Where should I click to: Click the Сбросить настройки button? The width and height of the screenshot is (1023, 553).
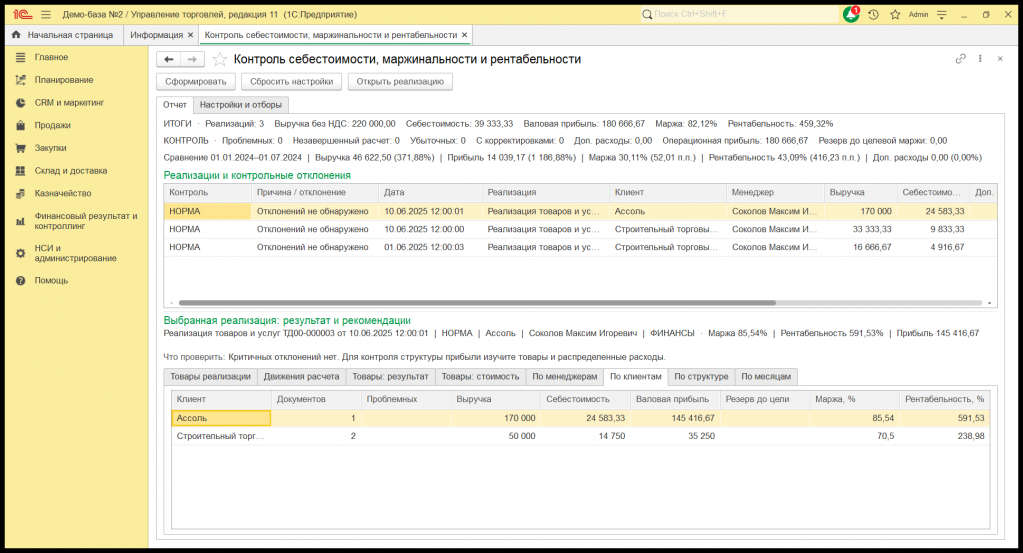click(x=292, y=82)
